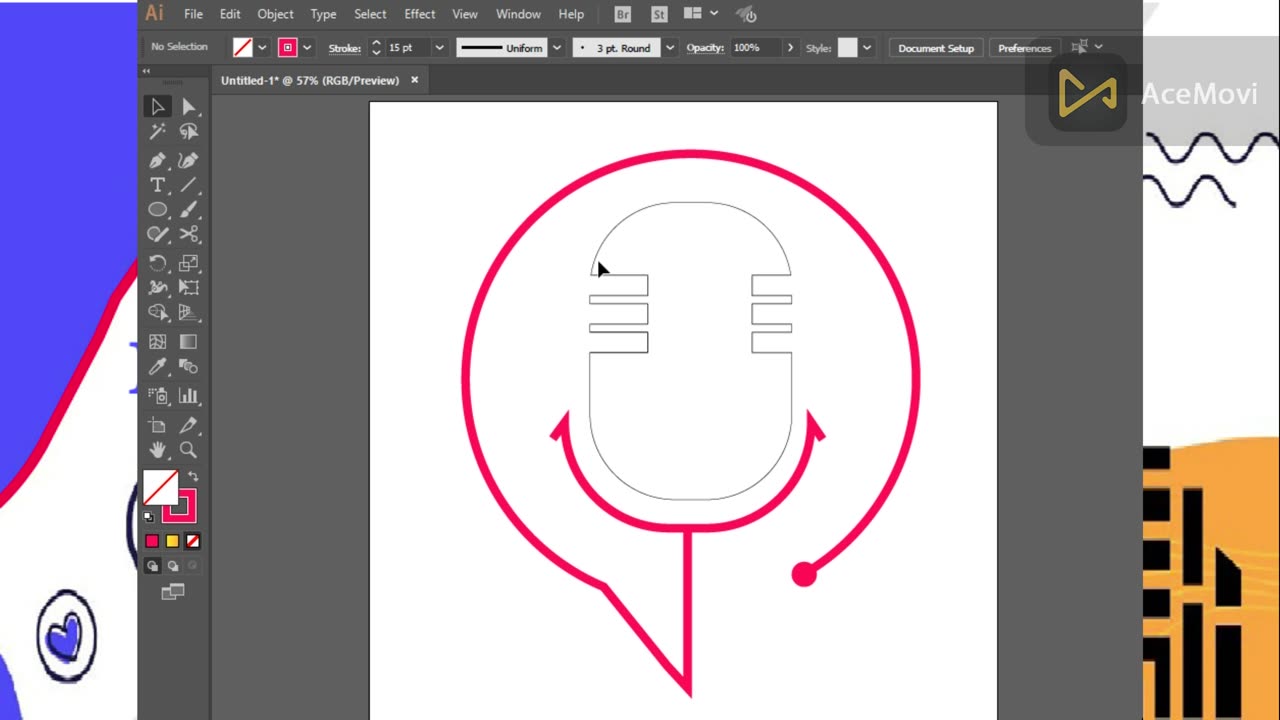Select the Hand tool
The height and width of the screenshot is (720, 1280).
[157, 450]
